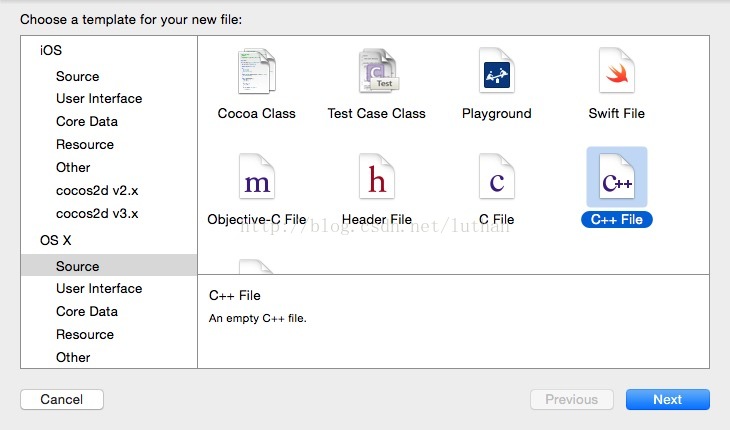Choose the Test Case Class template icon

[x=379, y=71]
